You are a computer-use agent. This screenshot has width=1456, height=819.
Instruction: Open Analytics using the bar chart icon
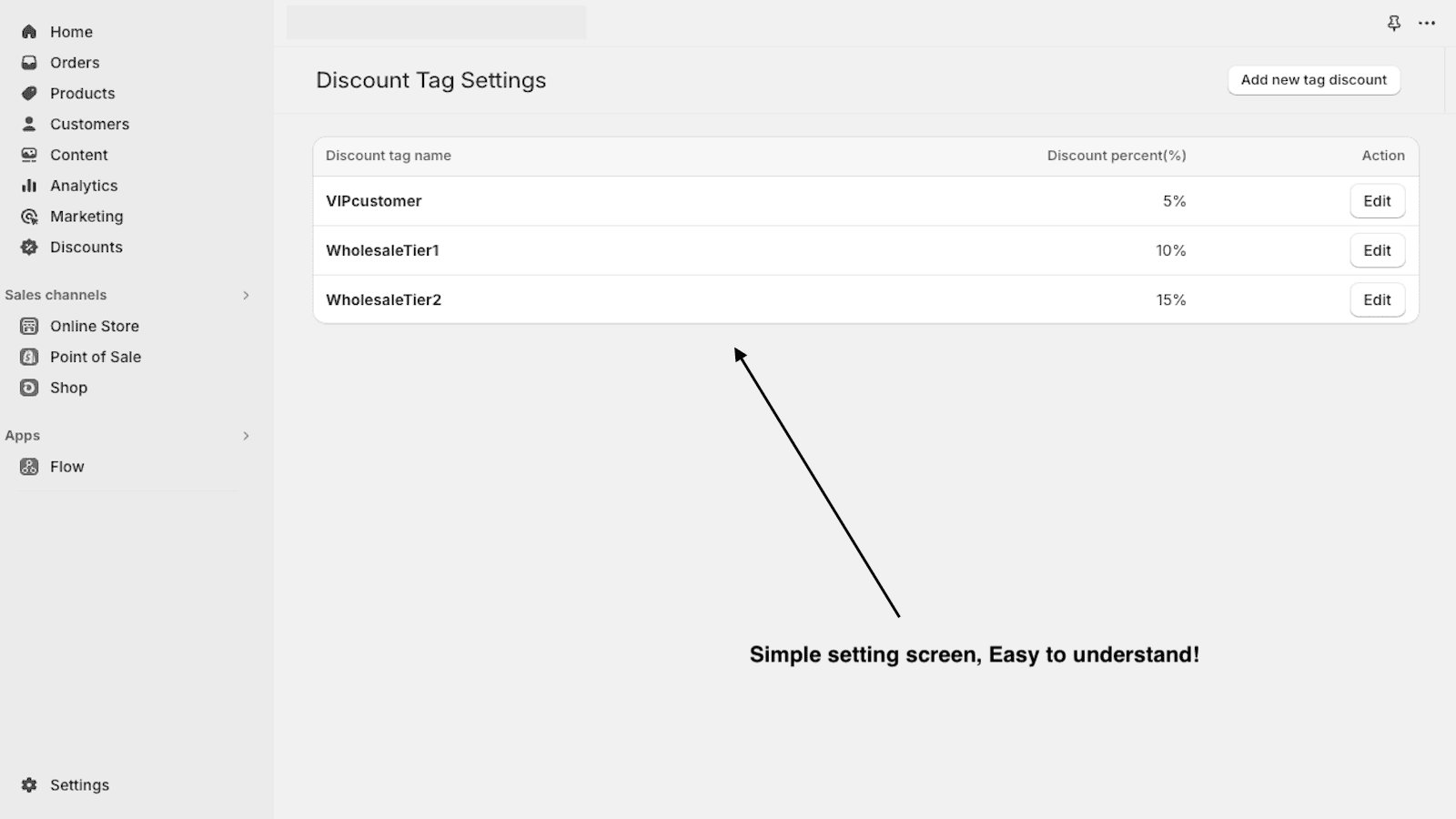(x=29, y=186)
